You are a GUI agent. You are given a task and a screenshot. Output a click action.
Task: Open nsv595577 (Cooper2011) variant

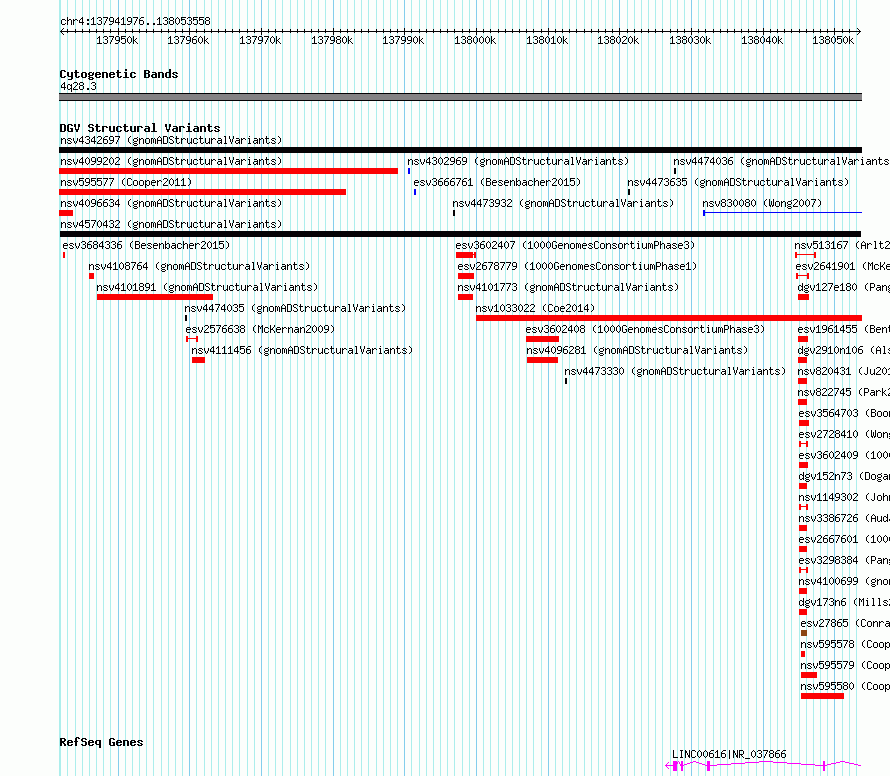pos(126,182)
